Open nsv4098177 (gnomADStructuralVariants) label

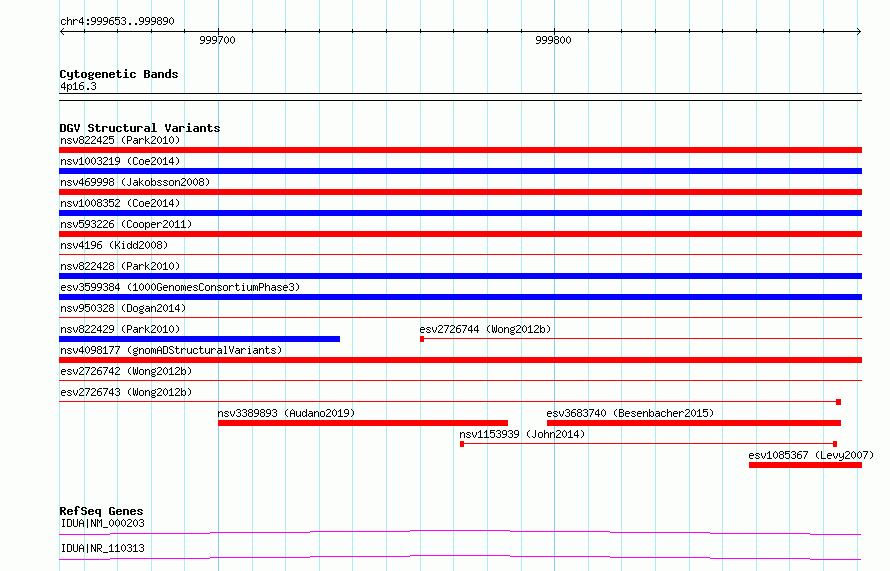point(171,350)
